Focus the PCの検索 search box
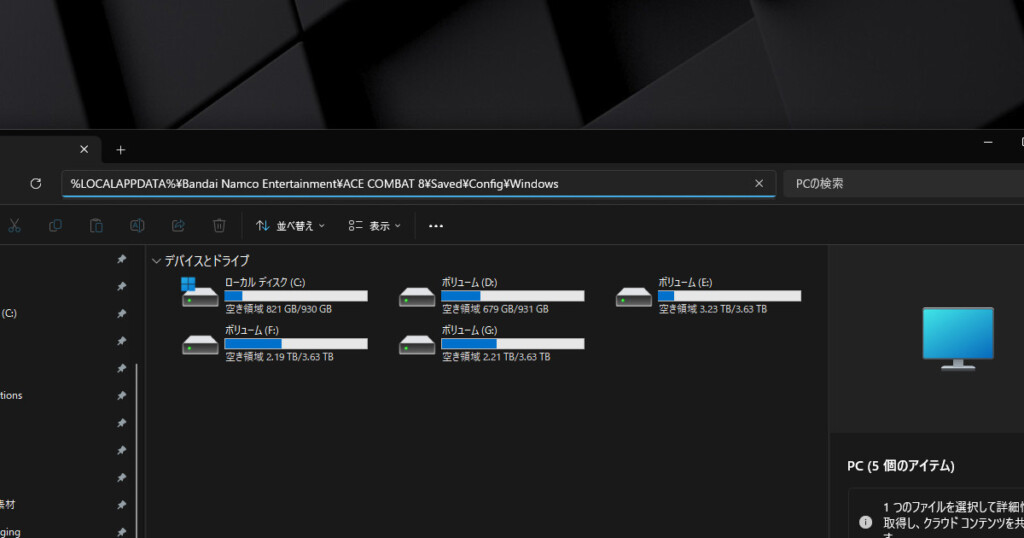 pos(904,183)
